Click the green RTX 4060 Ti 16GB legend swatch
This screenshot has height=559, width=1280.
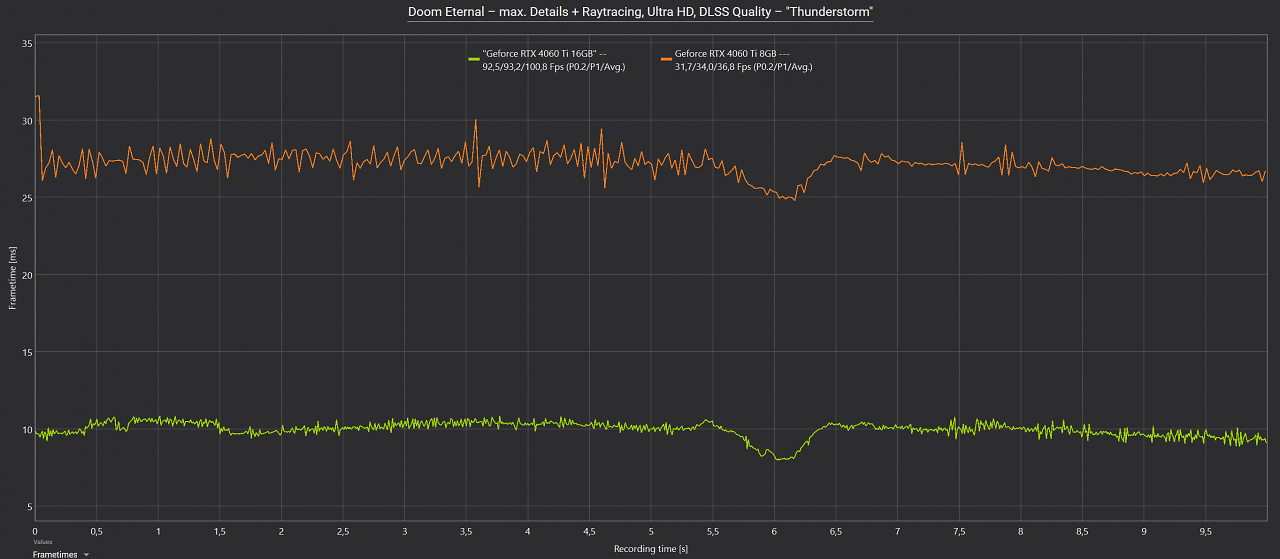pos(474,60)
